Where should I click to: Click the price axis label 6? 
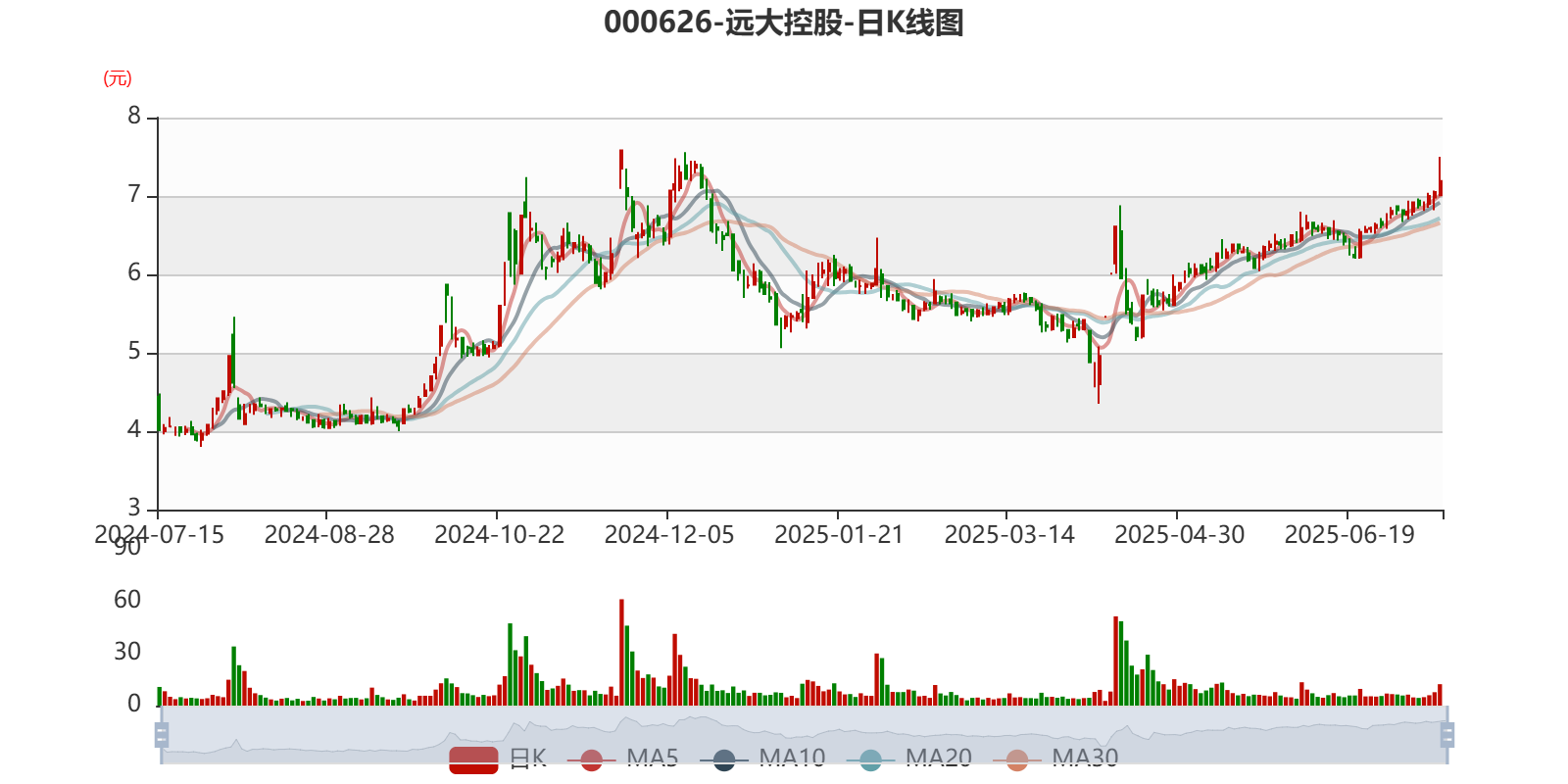[x=134, y=273]
